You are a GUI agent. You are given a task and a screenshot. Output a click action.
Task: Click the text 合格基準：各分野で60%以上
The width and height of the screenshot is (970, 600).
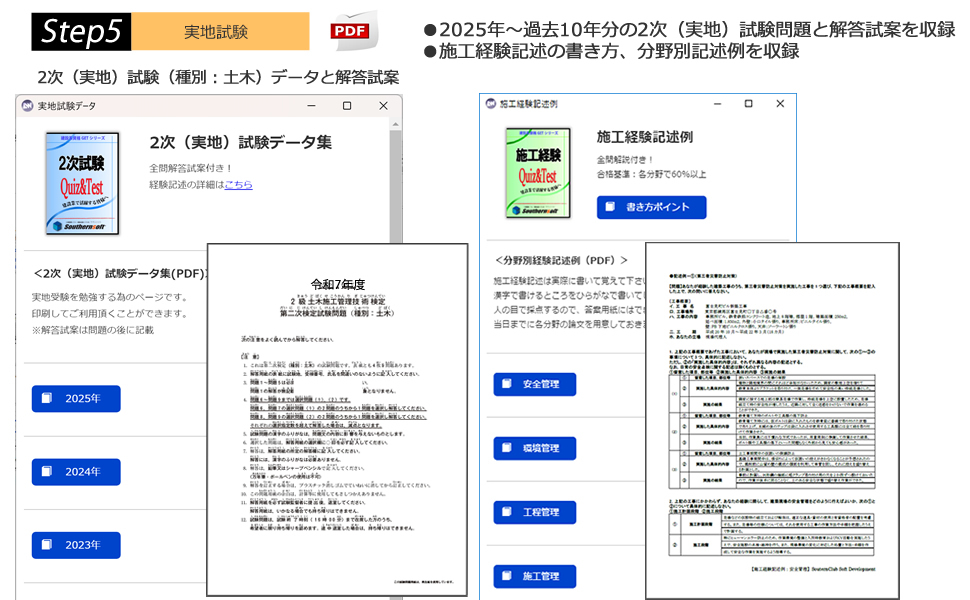point(651,174)
